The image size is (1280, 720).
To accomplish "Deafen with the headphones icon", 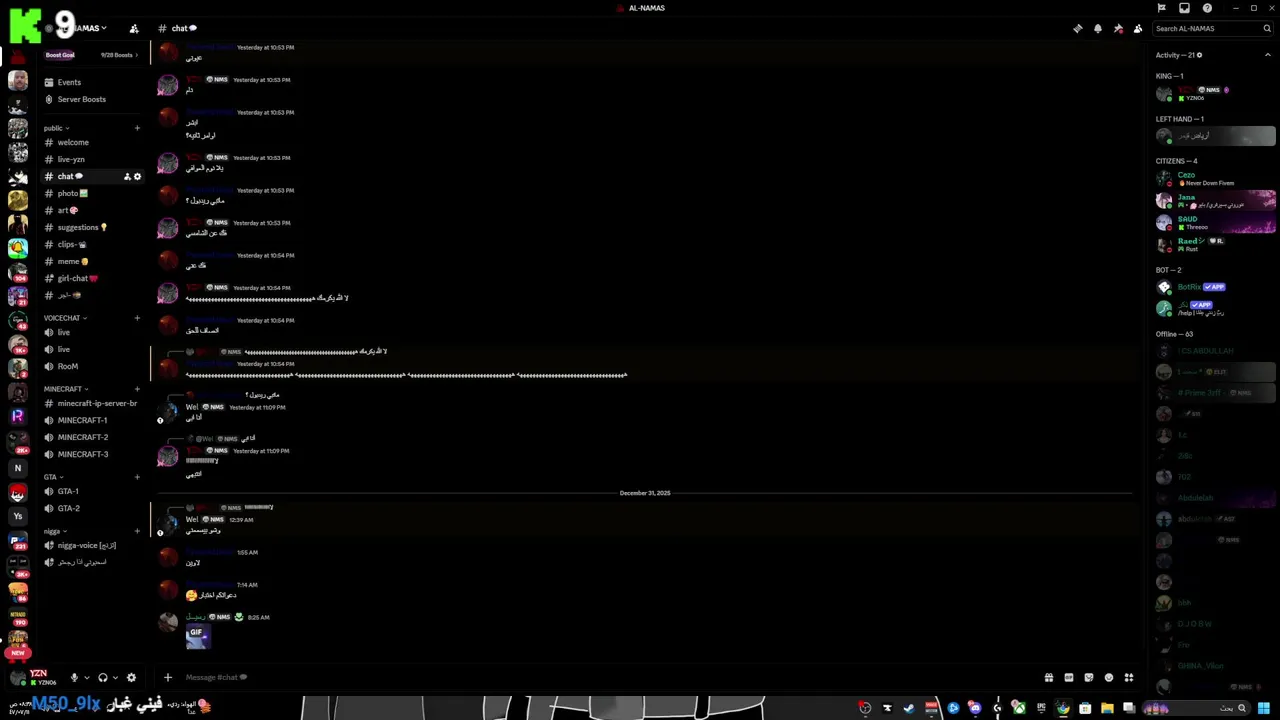I will 102,677.
